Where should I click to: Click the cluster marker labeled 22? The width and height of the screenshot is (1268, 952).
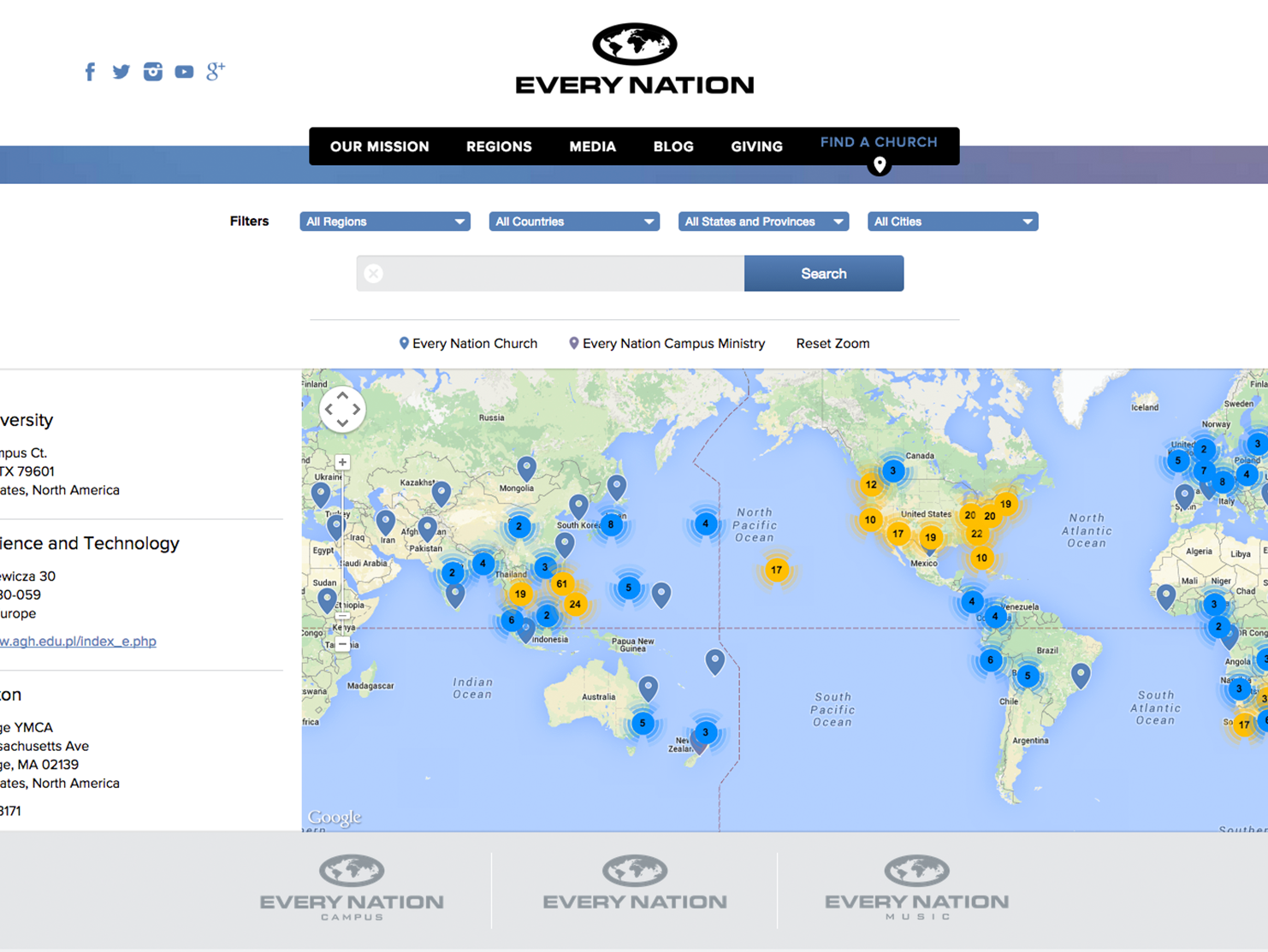pyautogui.click(x=976, y=534)
